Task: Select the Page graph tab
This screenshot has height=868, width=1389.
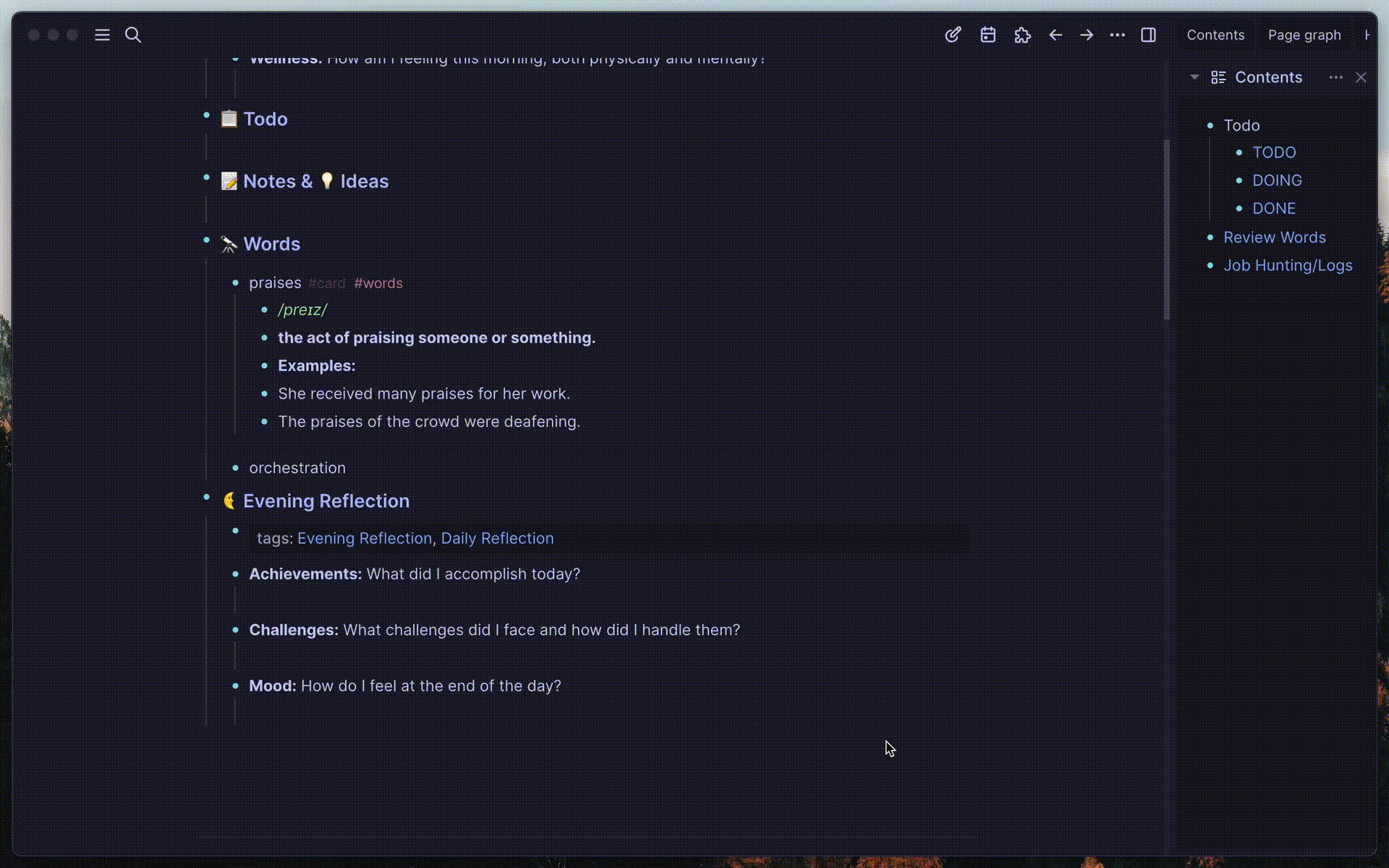Action: [x=1304, y=35]
